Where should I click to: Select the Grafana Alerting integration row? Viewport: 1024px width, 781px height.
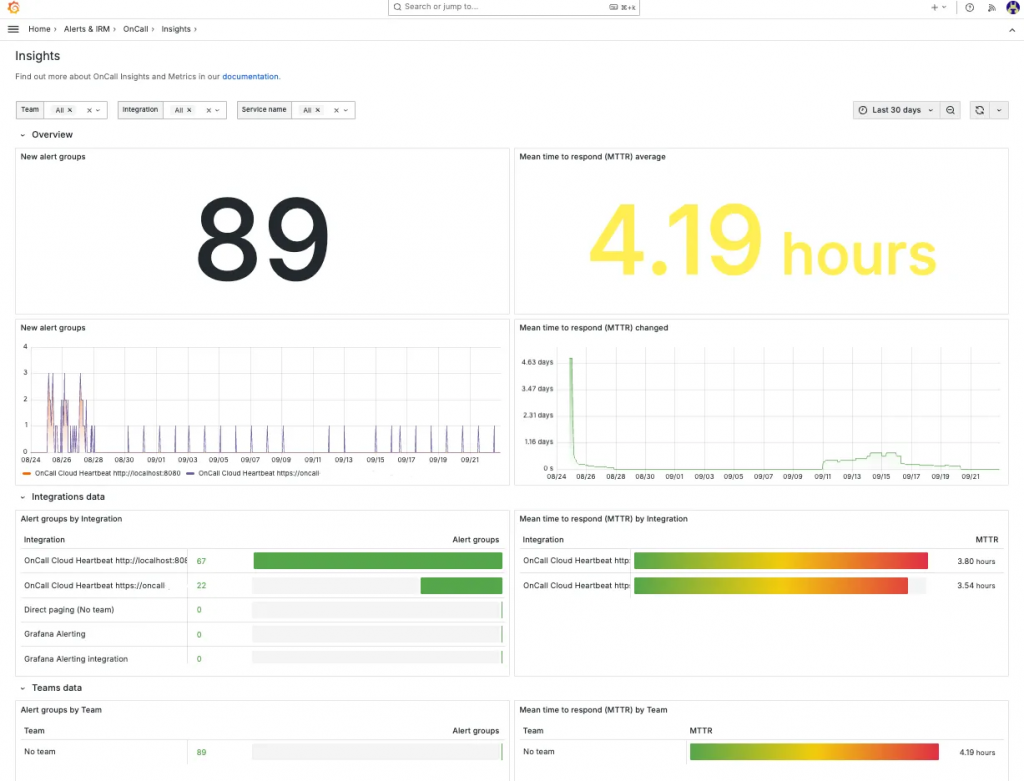263,659
